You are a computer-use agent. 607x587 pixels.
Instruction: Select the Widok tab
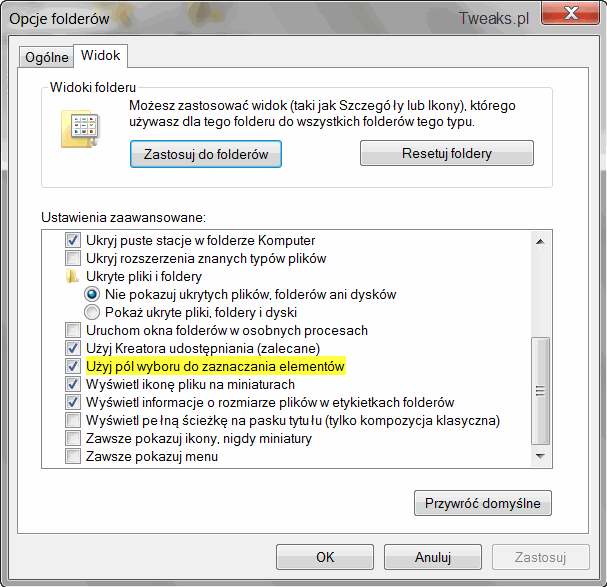100,56
